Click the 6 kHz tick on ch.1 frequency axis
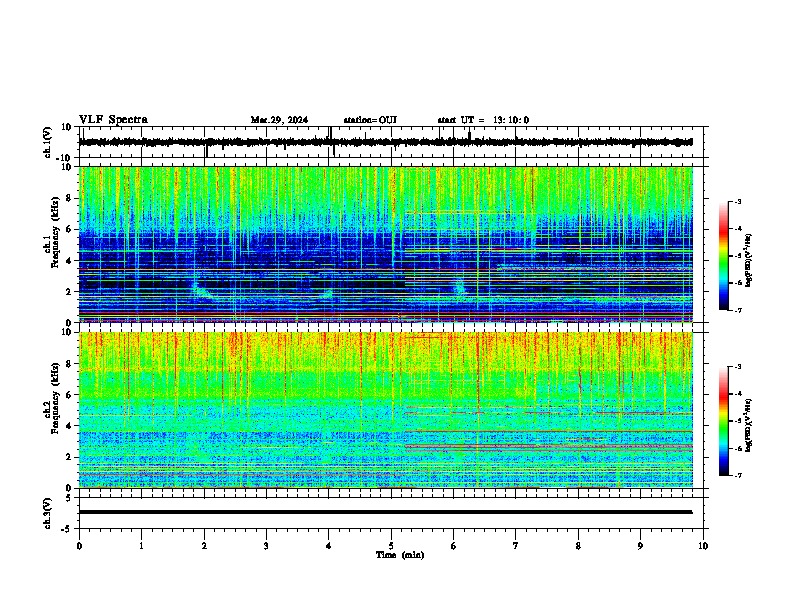 pyautogui.click(x=69, y=229)
